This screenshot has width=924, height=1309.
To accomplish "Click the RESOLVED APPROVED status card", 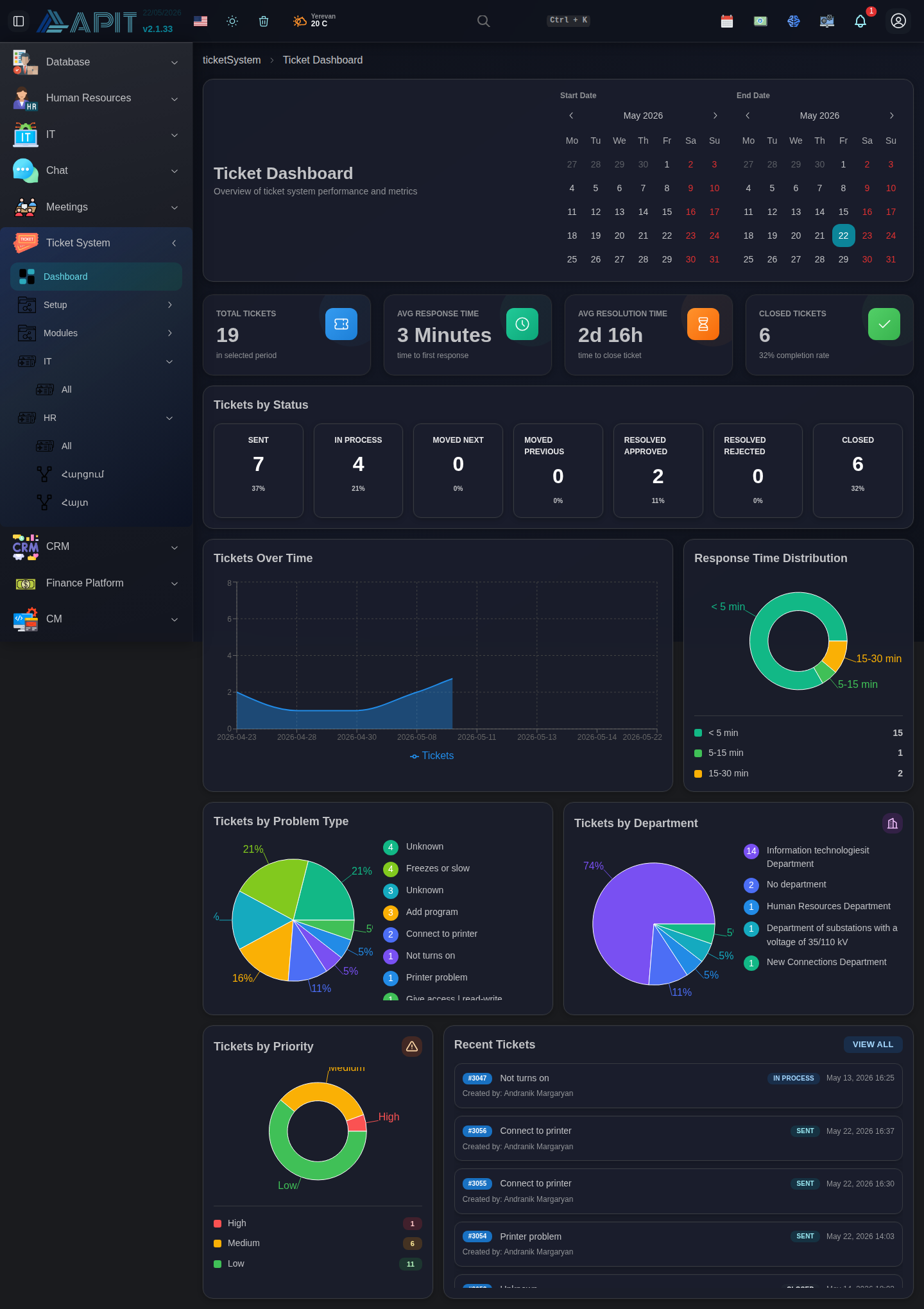I will (x=658, y=470).
